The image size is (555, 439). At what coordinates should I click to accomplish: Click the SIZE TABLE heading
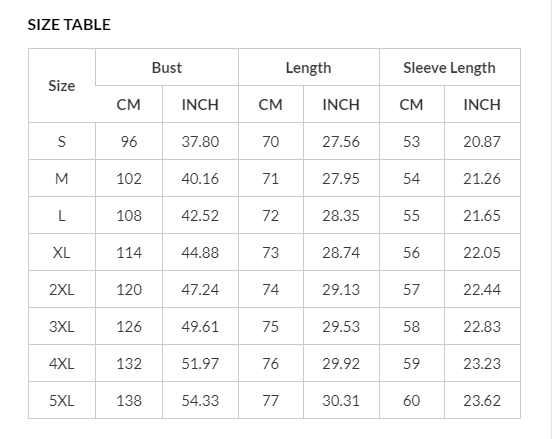[69, 25]
